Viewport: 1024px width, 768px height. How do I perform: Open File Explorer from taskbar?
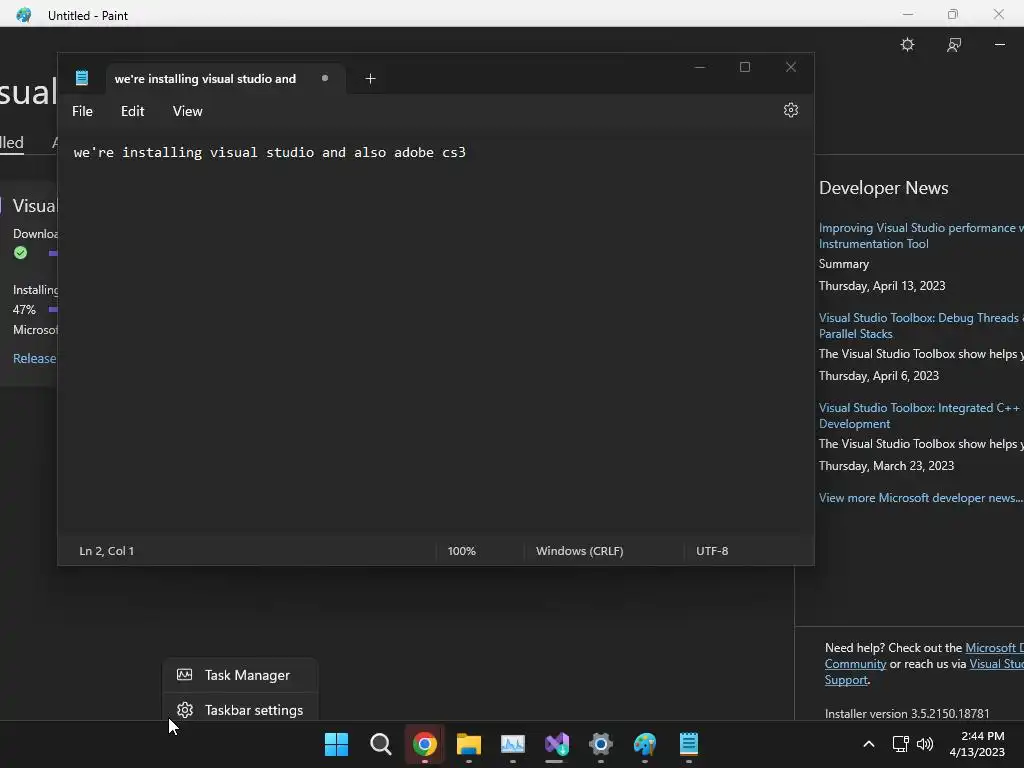point(469,744)
